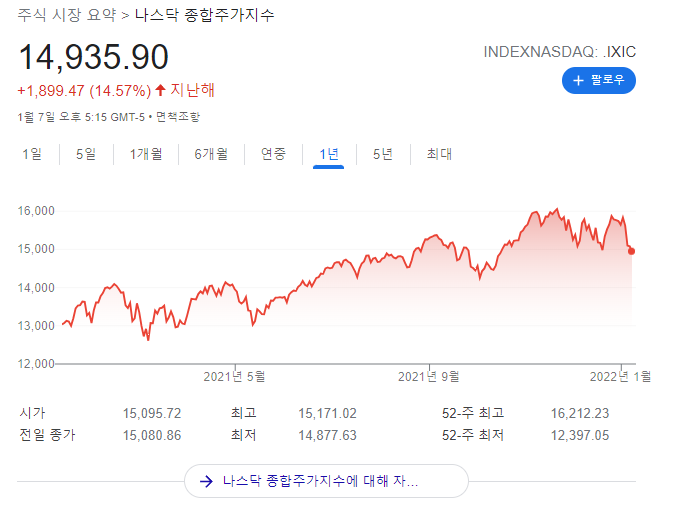Click the 2021년 9월 axis label
The width and height of the screenshot is (686, 512).
click(x=428, y=376)
